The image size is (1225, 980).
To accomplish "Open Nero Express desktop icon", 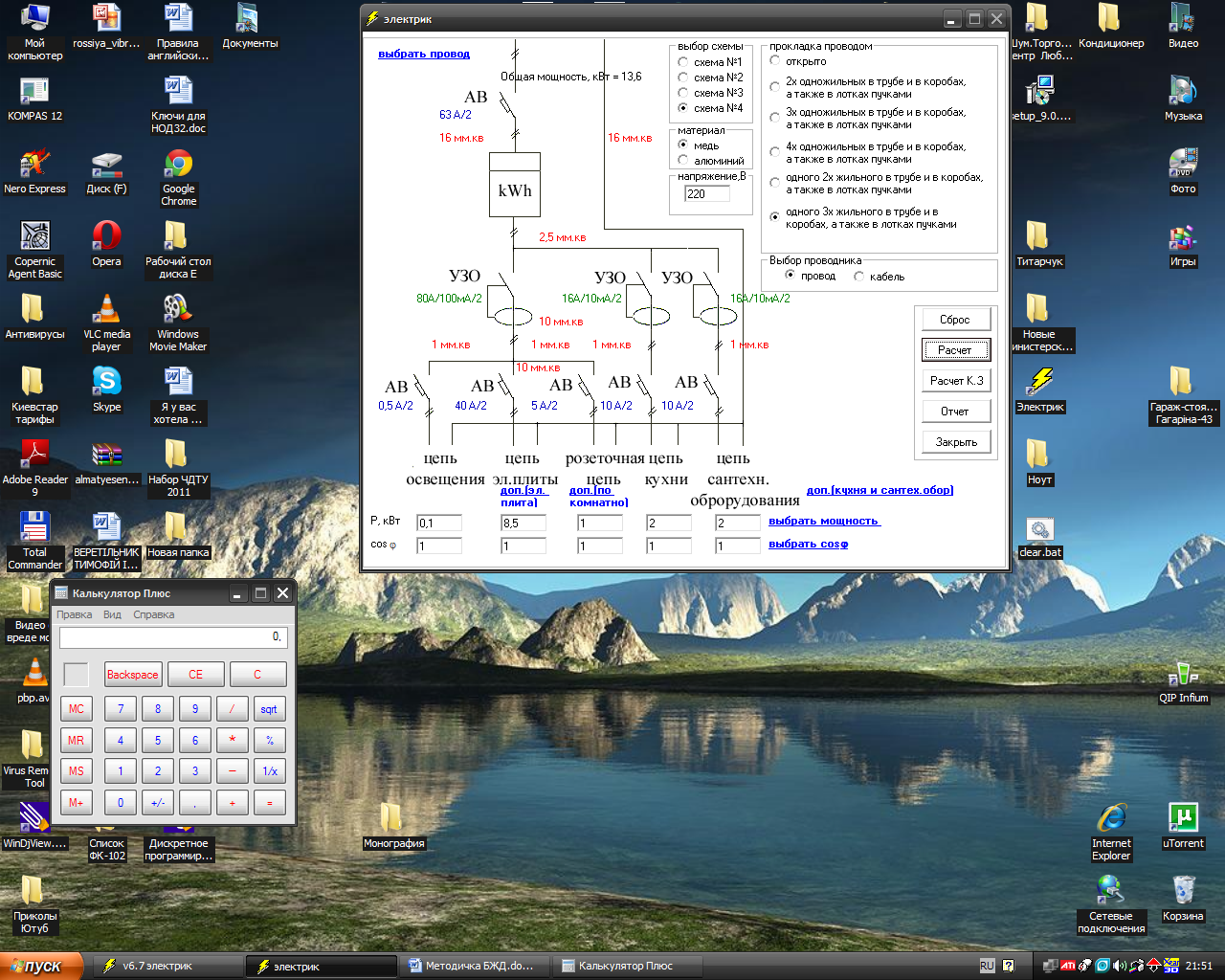I will click(x=34, y=166).
